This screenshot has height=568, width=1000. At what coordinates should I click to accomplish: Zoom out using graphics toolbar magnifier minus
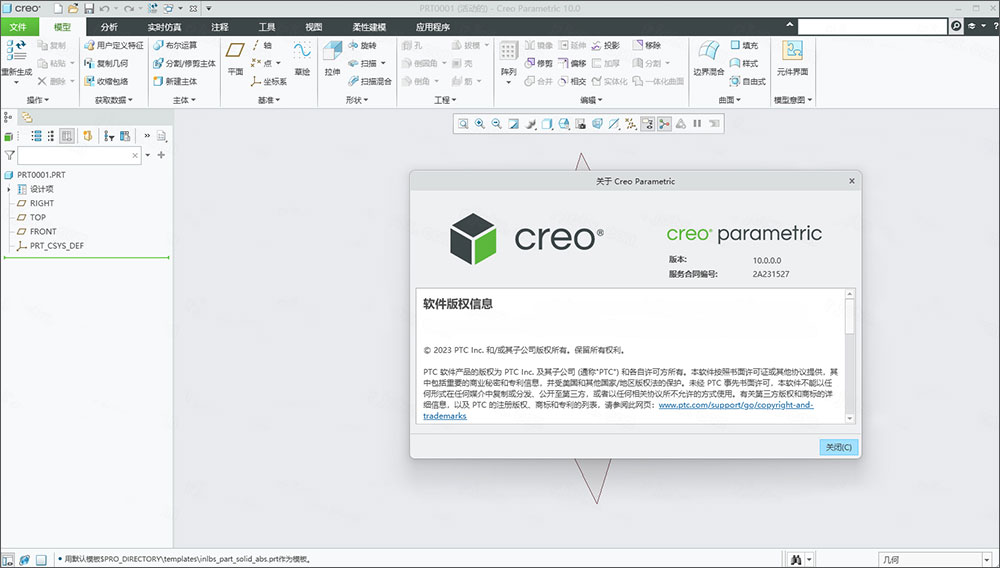point(497,124)
